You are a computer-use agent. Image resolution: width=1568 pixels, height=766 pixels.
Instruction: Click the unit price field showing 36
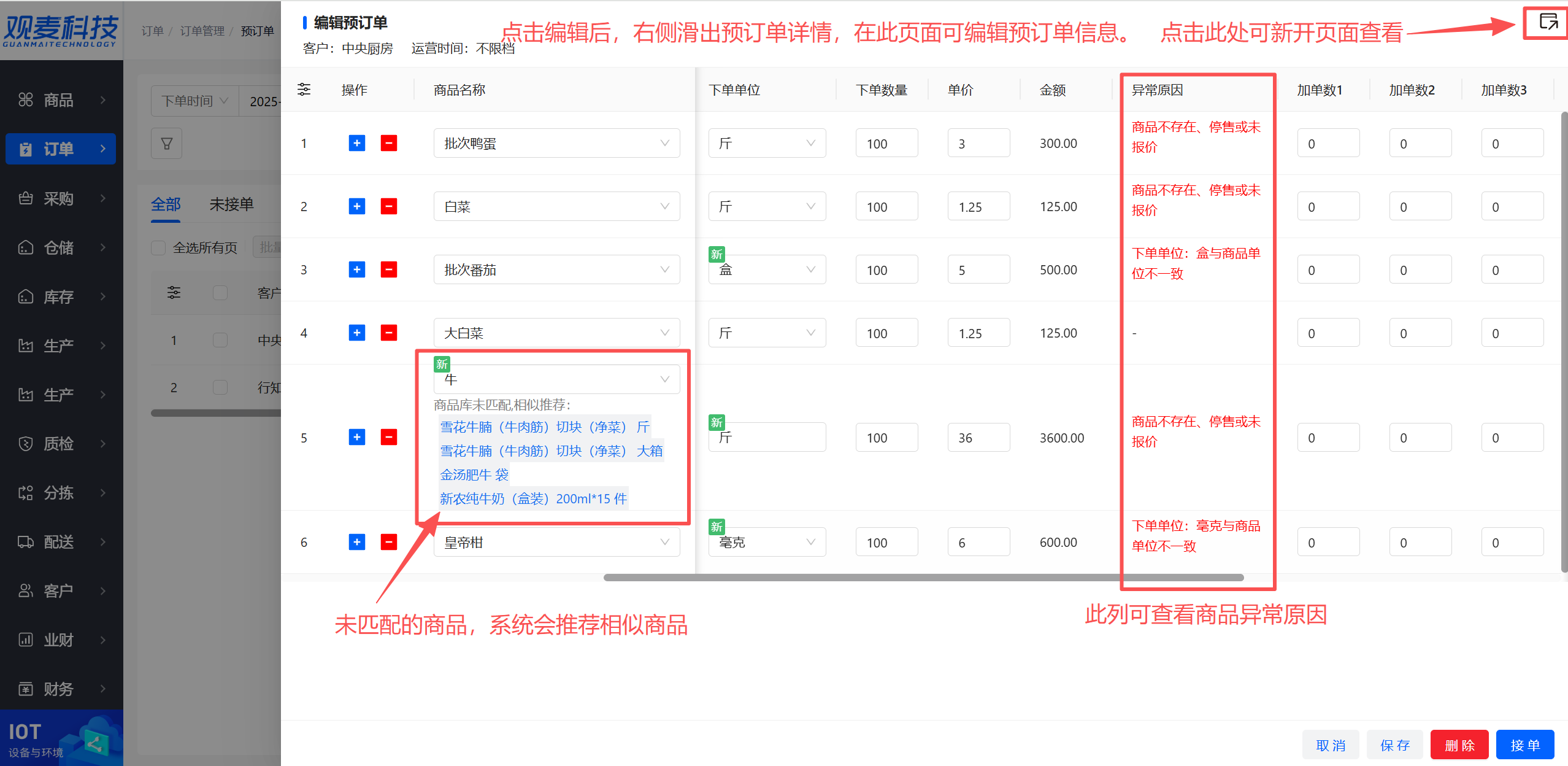(978, 438)
